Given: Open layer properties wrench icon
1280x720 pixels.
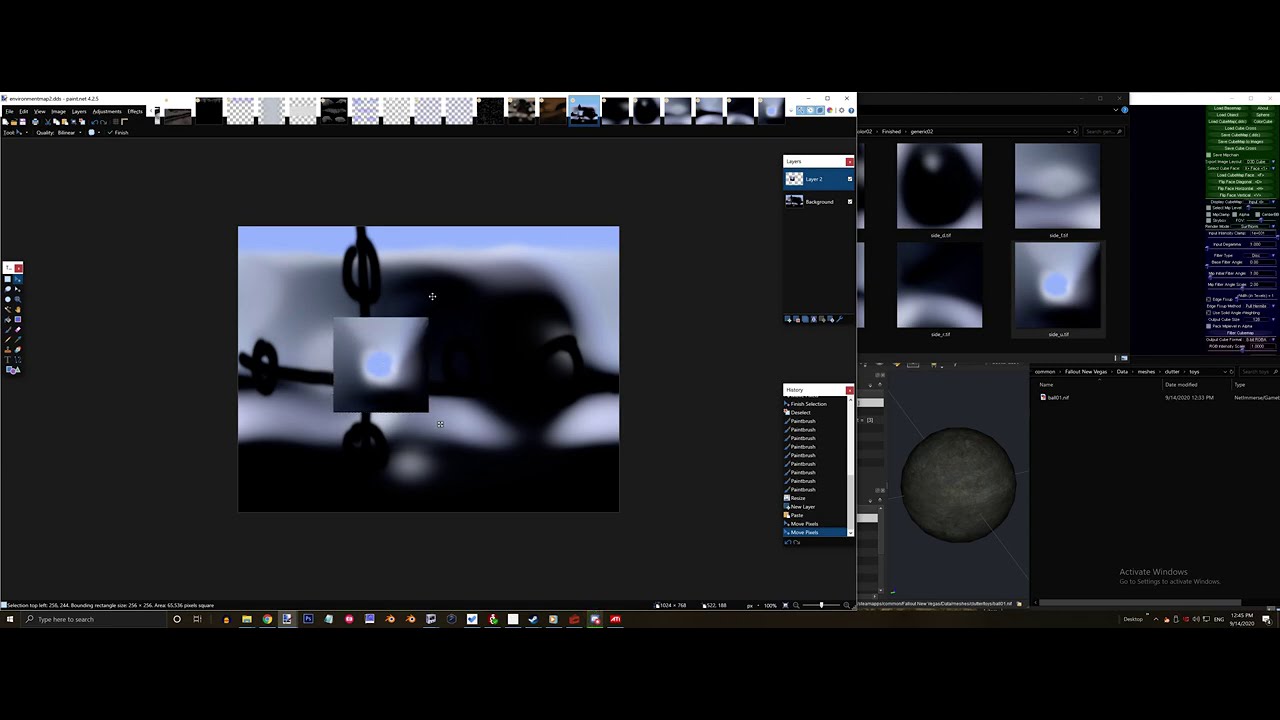Looking at the screenshot, I should (x=840, y=319).
